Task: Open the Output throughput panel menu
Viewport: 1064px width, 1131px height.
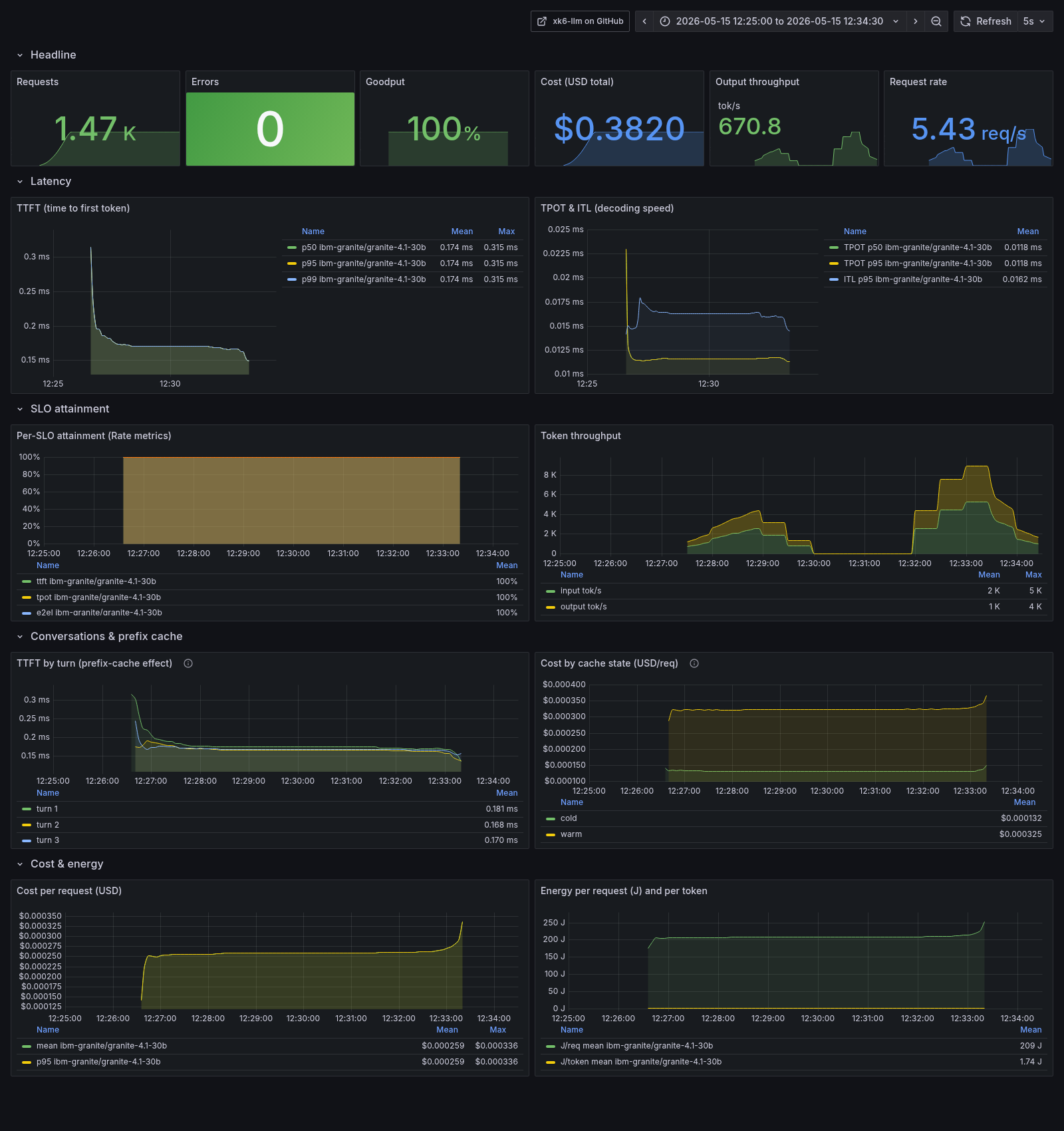Action: 757,82
